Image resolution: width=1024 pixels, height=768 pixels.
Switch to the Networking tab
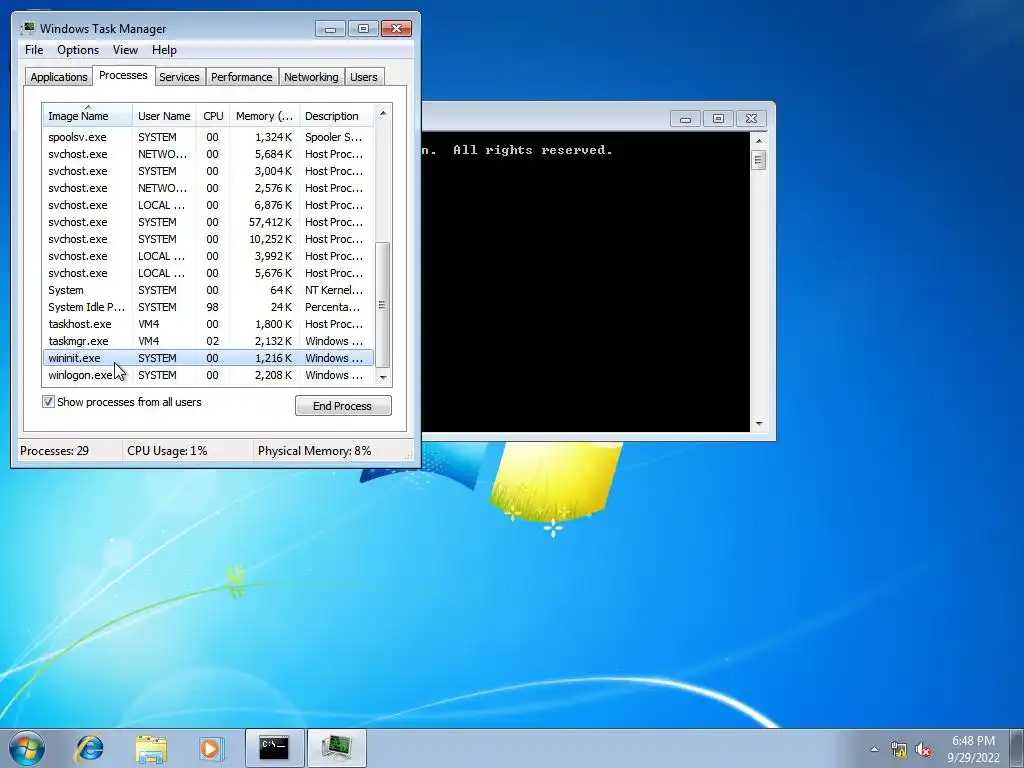(311, 76)
